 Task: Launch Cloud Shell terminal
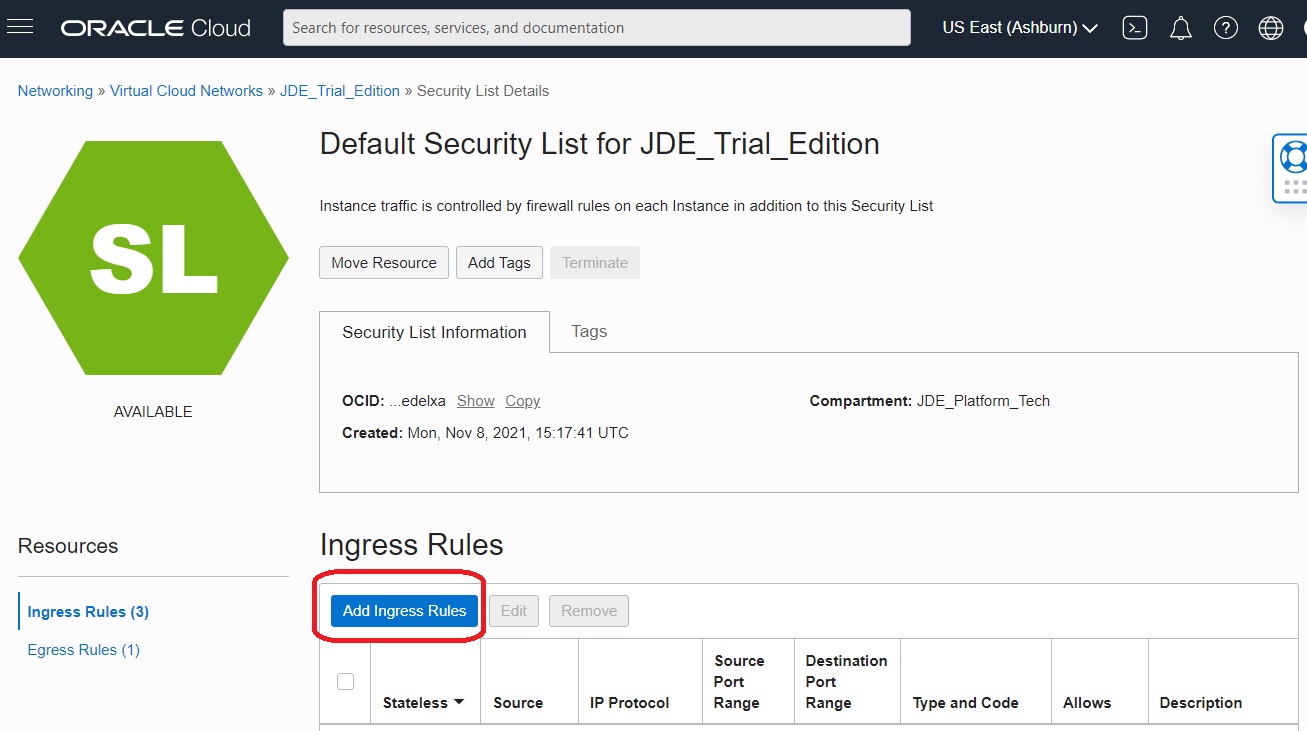(1135, 27)
